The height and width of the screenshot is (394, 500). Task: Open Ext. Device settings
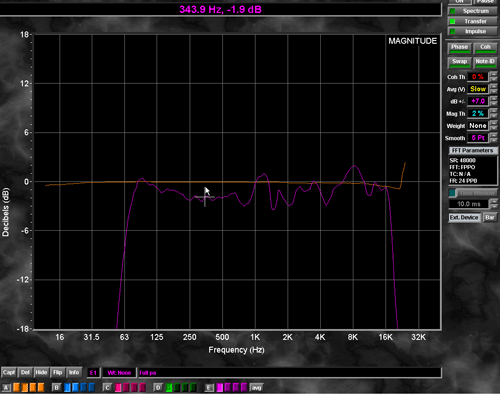click(464, 218)
